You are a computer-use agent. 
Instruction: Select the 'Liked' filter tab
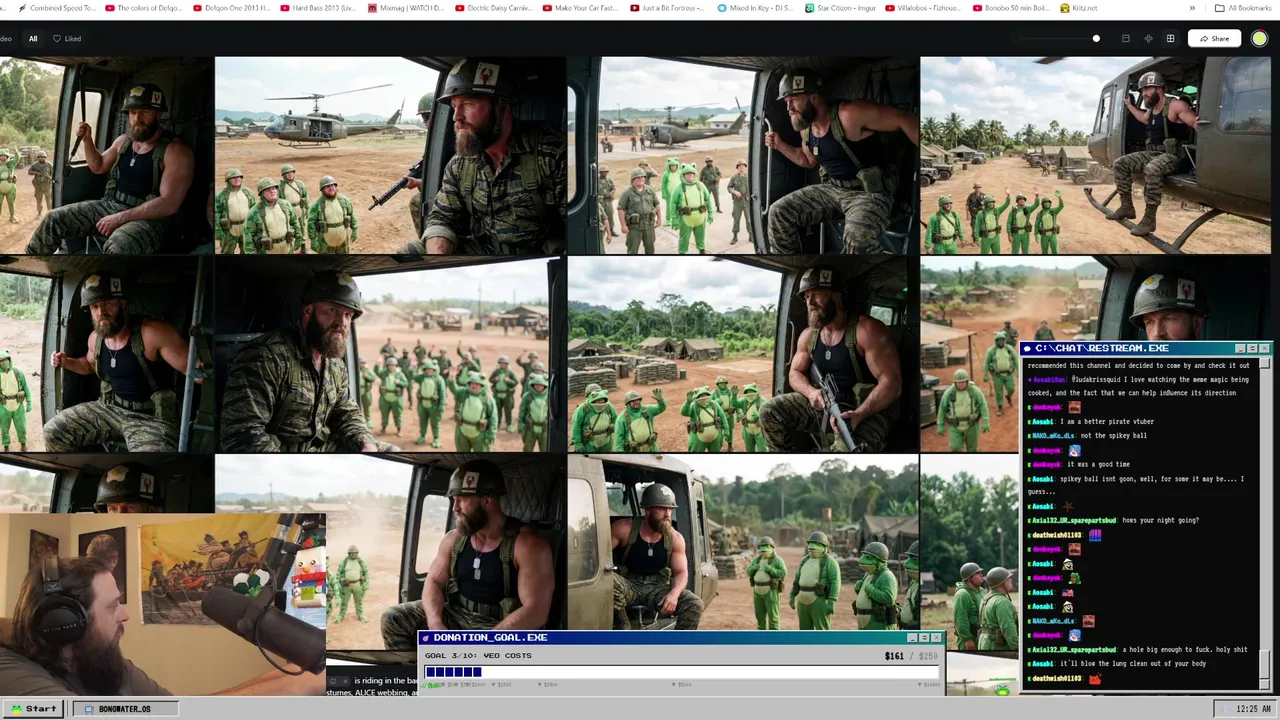coord(67,39)
